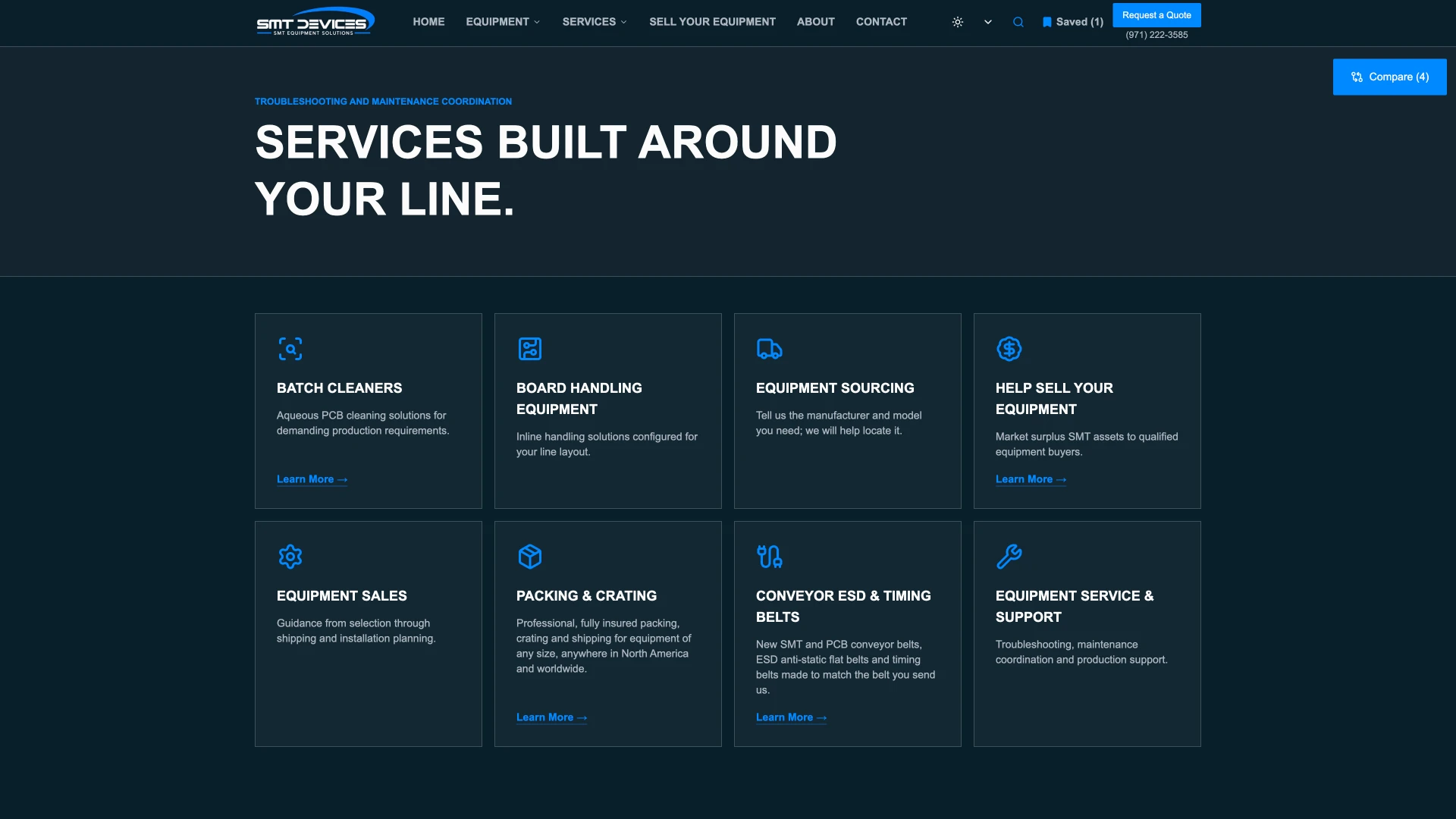Select the Batch Cleaners card title
The width and height of the screenshot is (1456, 819).
[339, 388]
